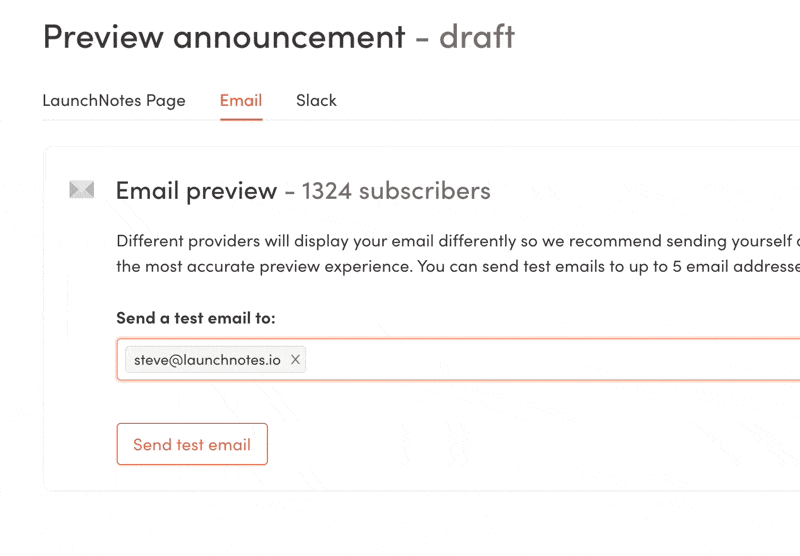Click the orange underline beneath Email tab
The width and height of the screenshot is (800, 556).
[x=241, y=119]
